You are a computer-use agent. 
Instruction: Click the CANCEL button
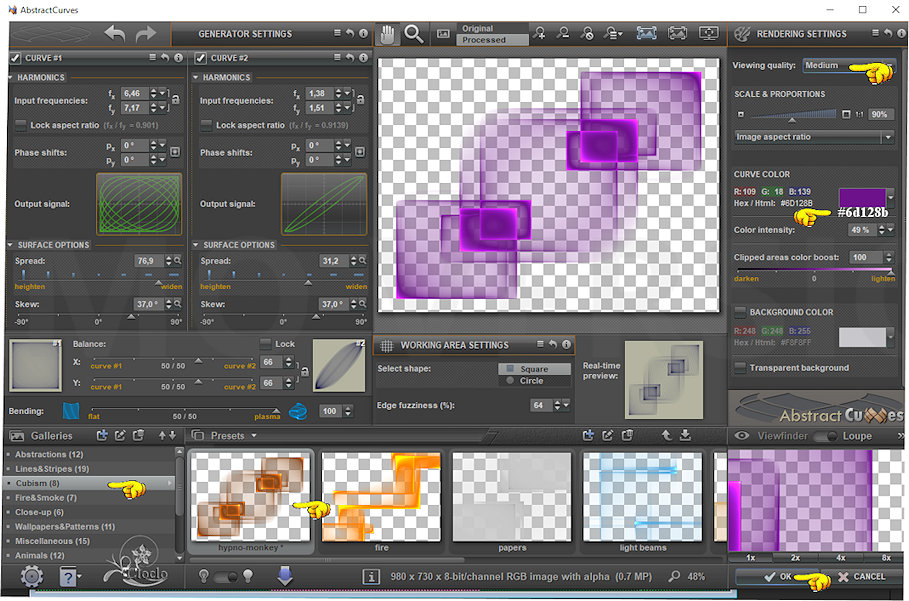pos(861,577)
